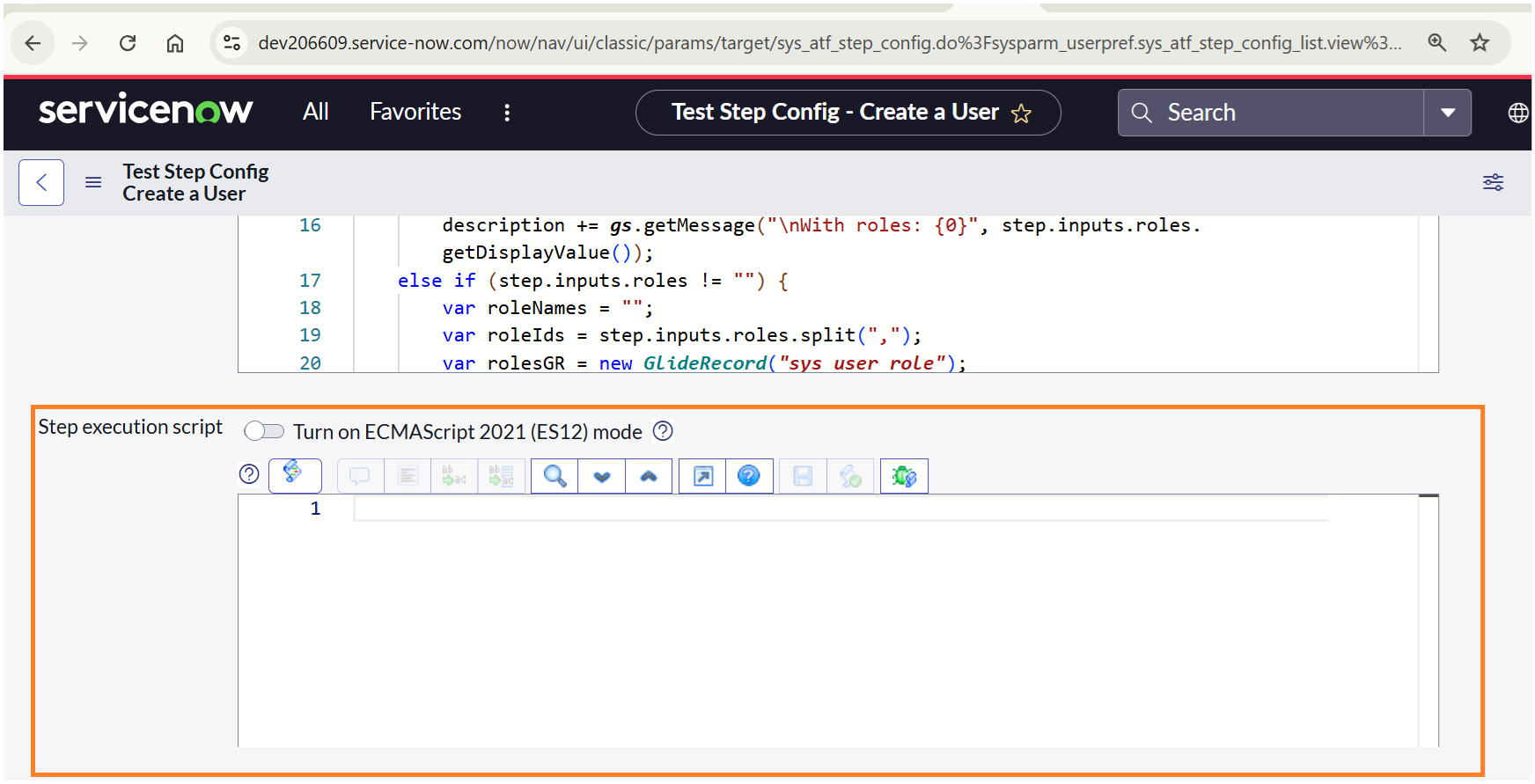Click the ServiceNow logo
The height and width of the screenshot is (784, 1535).
pos(146,110)
